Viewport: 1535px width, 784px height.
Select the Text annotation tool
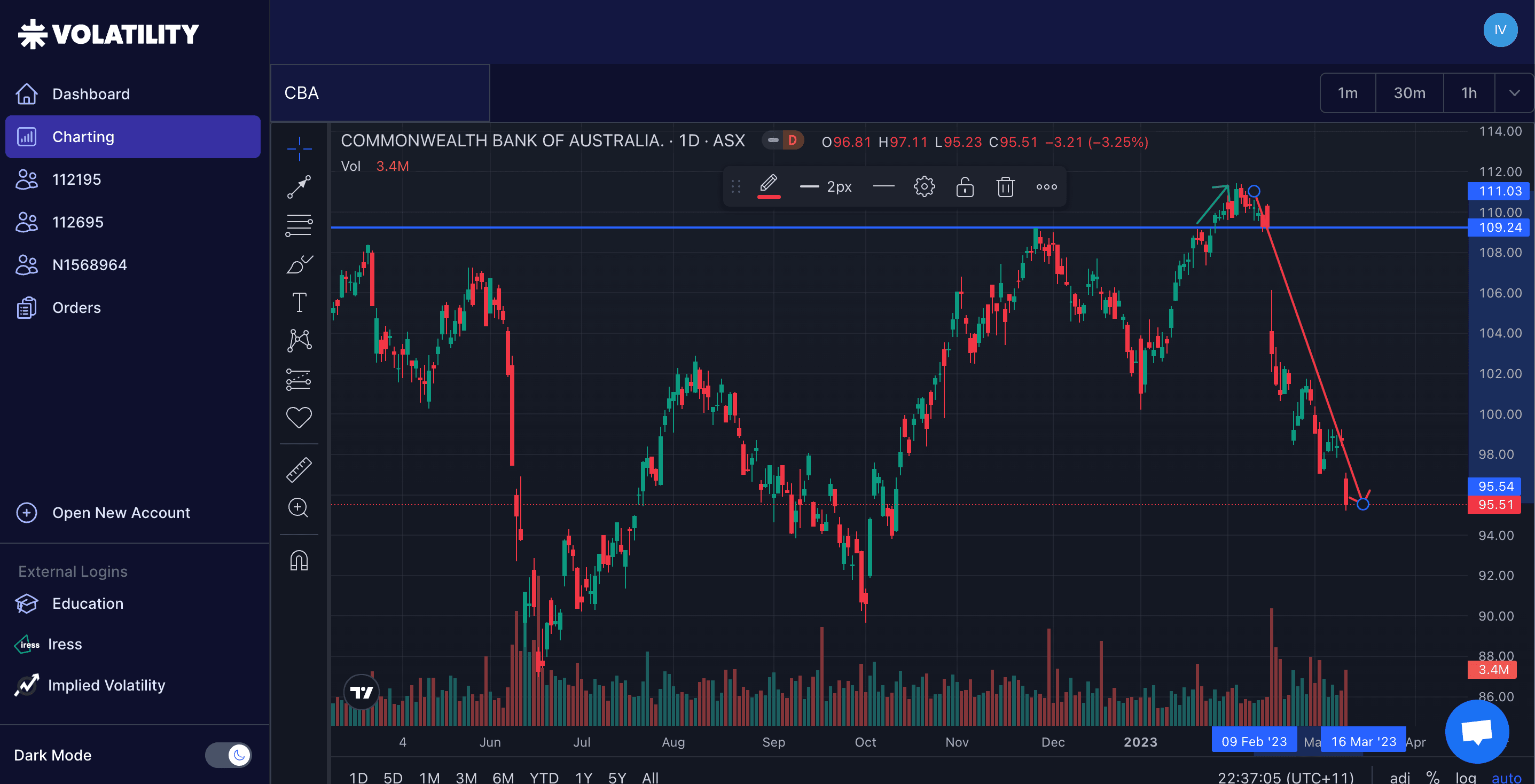299,302
